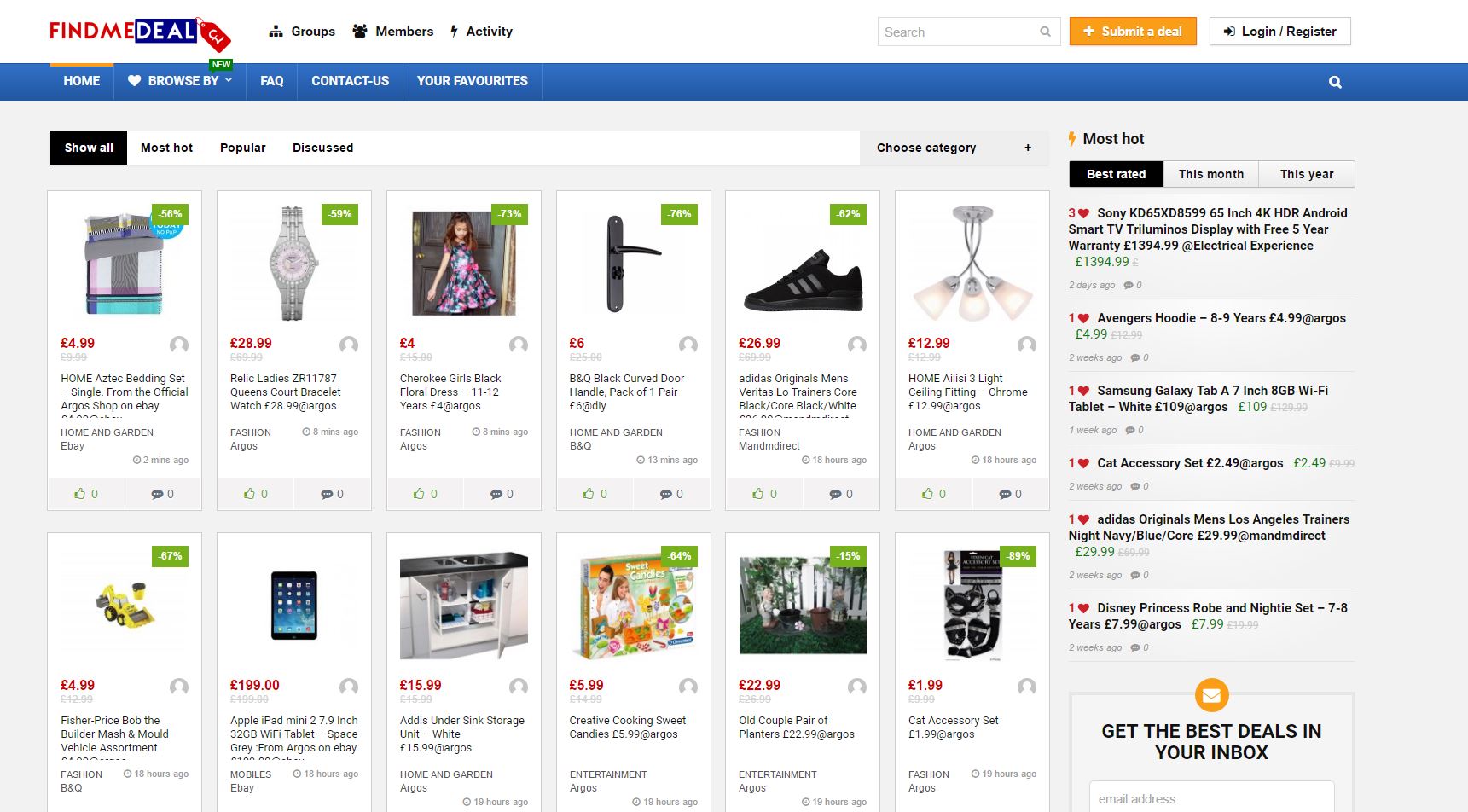Open comments on B&Q Door Handle deal
The height and width of the screenshot is (812, 1468).
(671, 494)
